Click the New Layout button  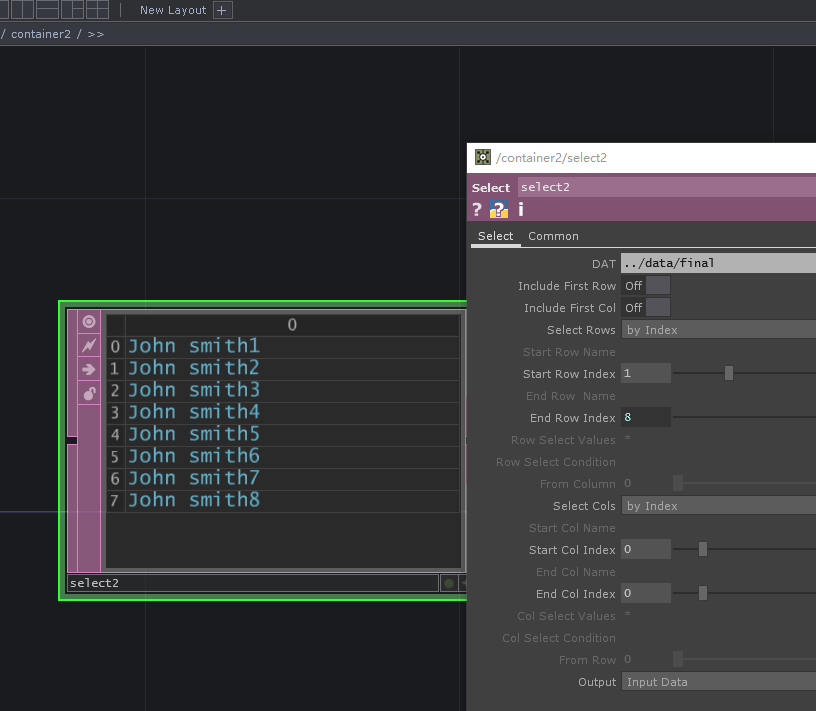(x=175, y=10)
